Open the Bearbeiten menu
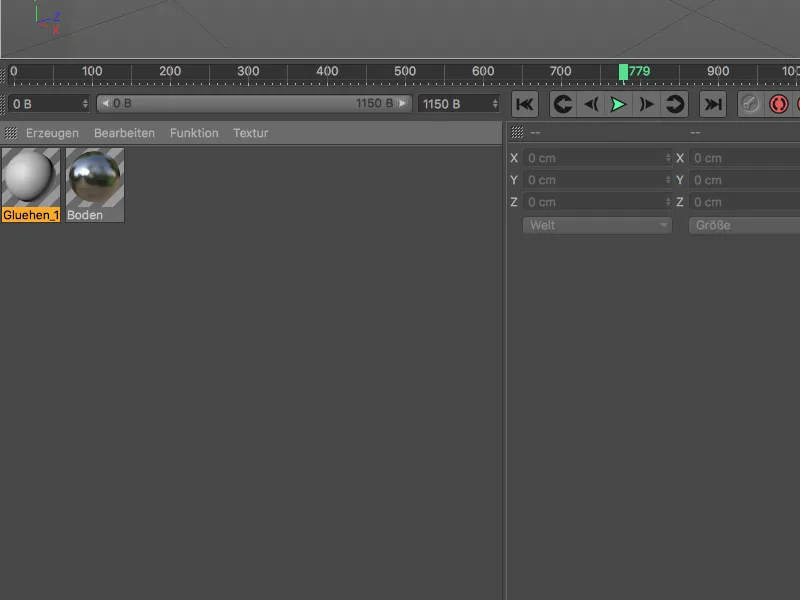Viewport: 800px width, 600px height. 124,133
